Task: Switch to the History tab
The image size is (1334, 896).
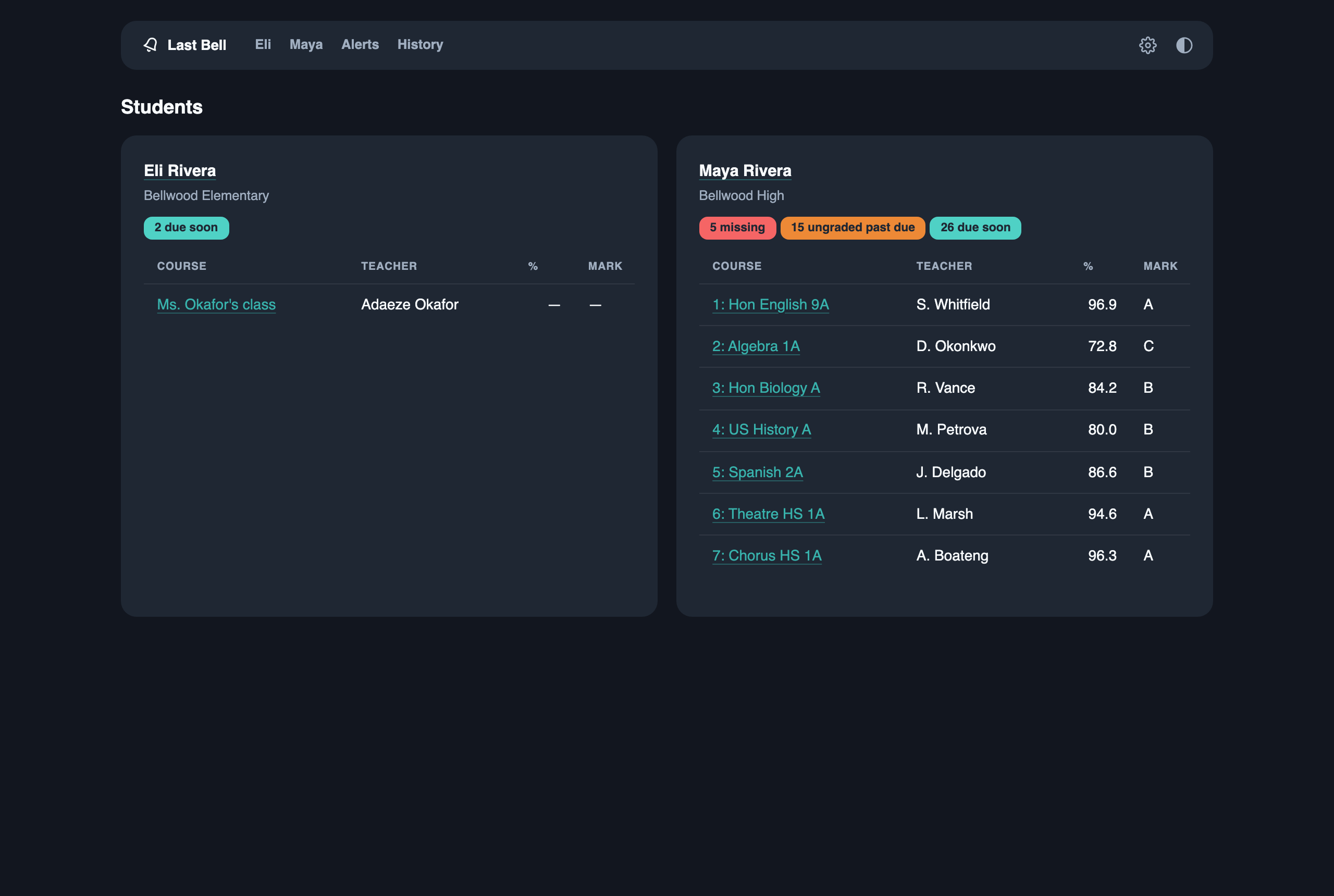Action: click(420, 45)
